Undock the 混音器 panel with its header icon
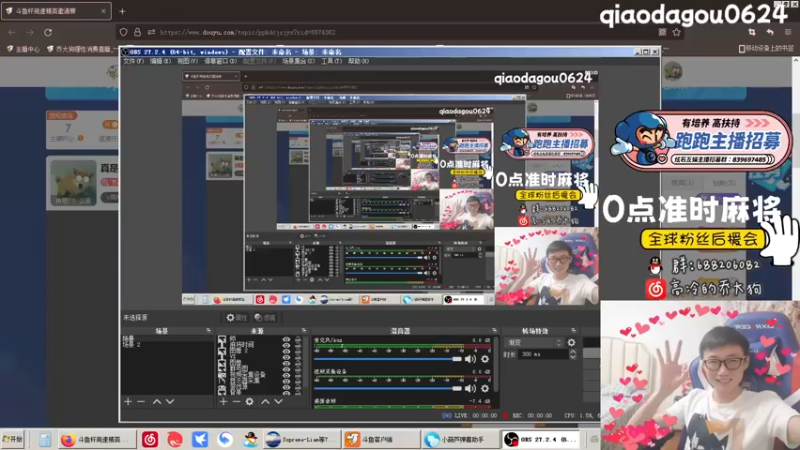The width and height of the screenshot is (800, 450). click(494, 331)
